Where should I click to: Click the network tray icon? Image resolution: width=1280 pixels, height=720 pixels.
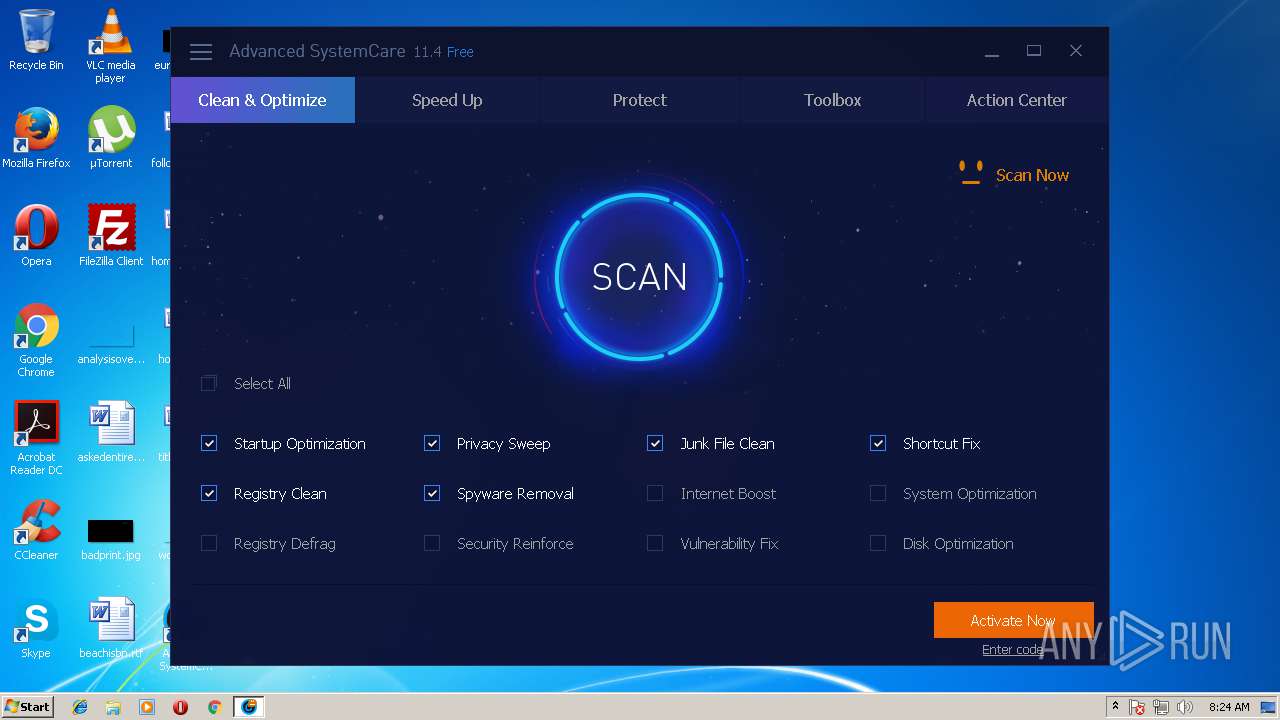coord(1162,707)
